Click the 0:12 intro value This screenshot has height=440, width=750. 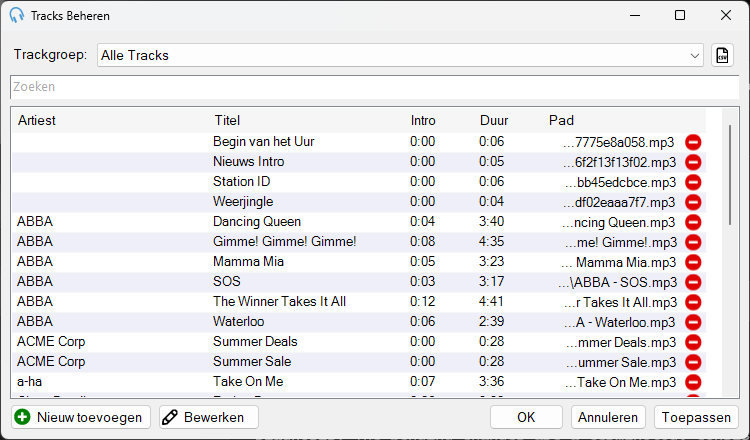pyautogui.click(x=422, y=302)
